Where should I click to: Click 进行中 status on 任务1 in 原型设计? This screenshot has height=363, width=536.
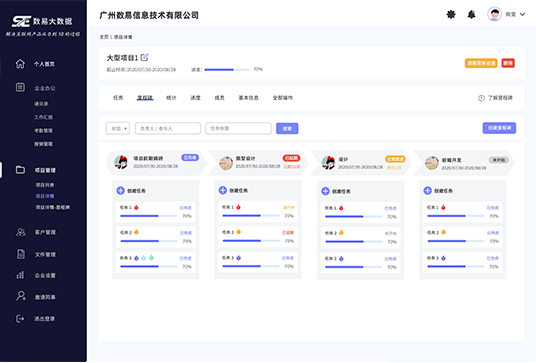(x=289, y=207)
